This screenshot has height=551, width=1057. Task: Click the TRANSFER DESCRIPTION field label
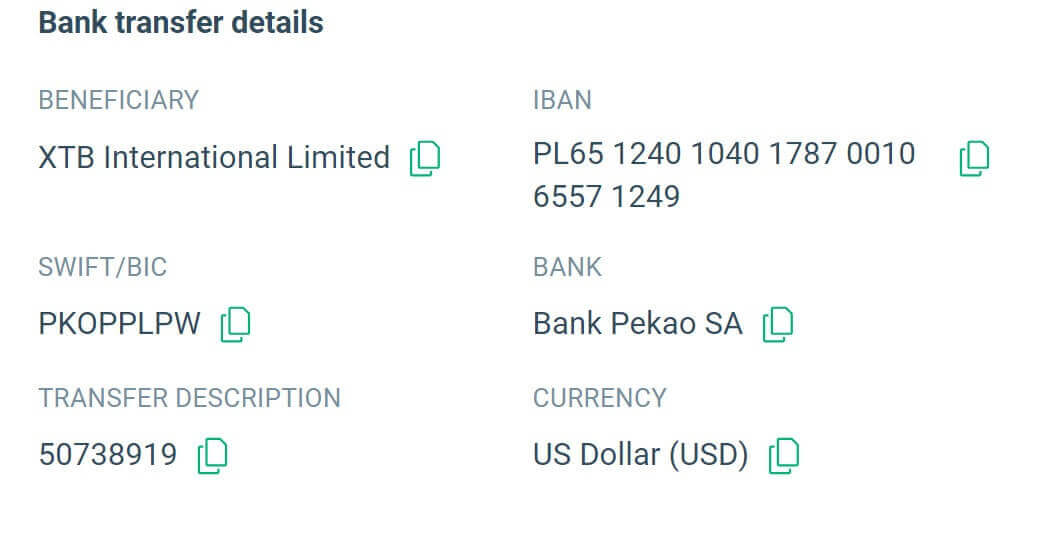coord(189,398)
